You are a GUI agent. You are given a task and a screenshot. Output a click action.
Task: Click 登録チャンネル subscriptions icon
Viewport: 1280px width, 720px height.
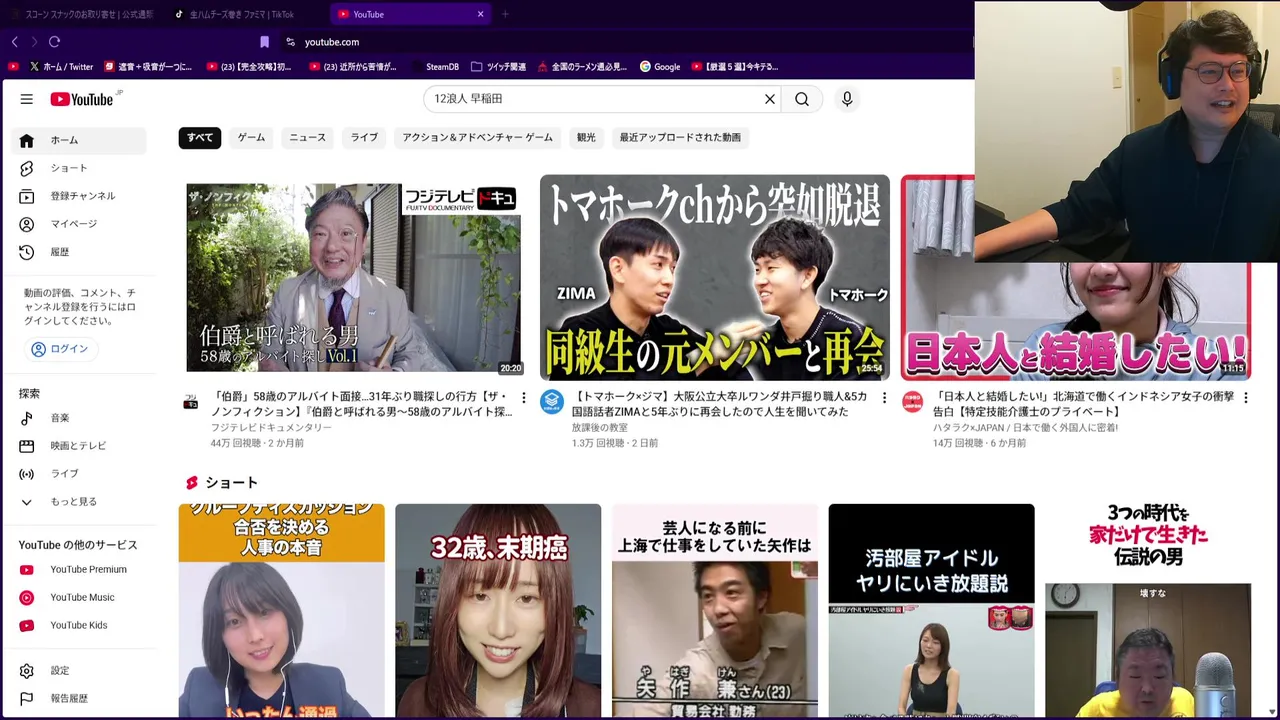(27, 196)
